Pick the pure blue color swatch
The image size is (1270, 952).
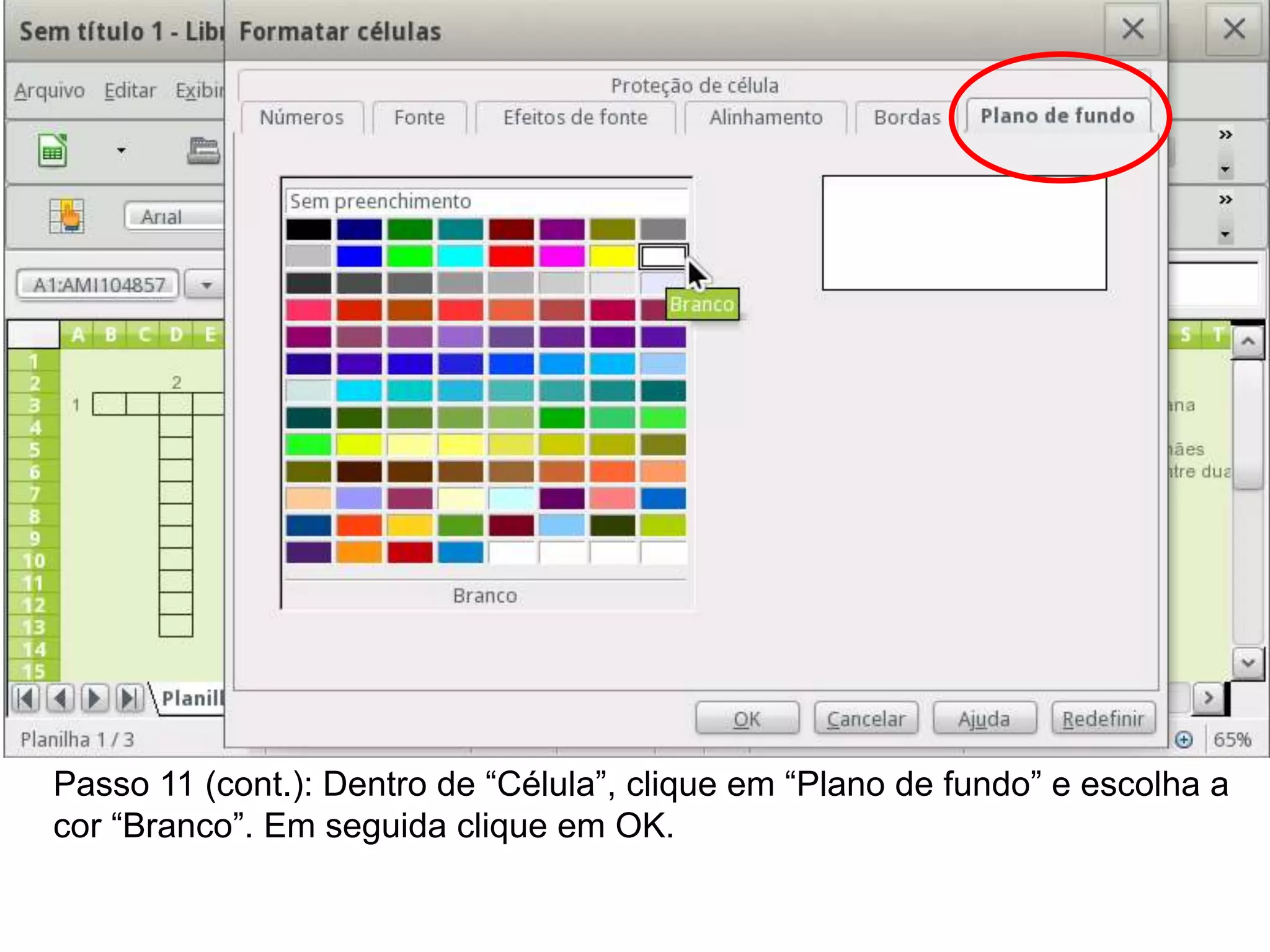pos(359,256)
